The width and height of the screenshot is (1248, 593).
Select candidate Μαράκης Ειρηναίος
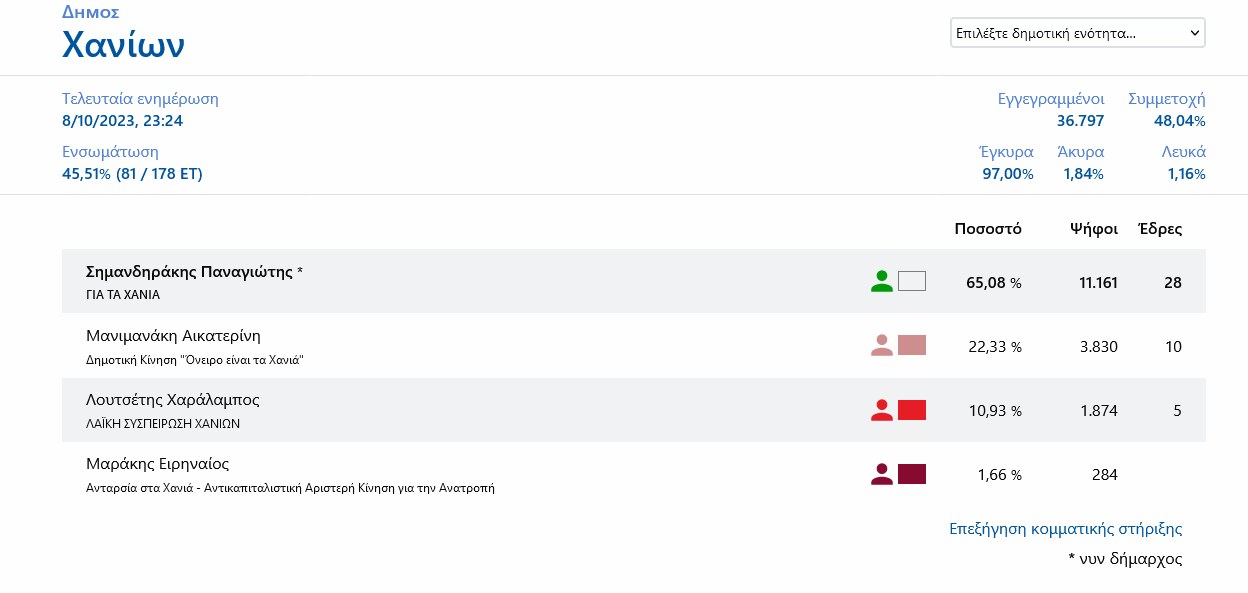click(158, 464)
